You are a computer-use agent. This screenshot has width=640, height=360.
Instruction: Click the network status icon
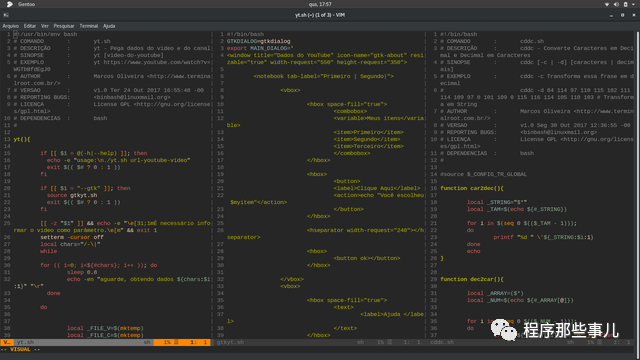click(607, 4)
